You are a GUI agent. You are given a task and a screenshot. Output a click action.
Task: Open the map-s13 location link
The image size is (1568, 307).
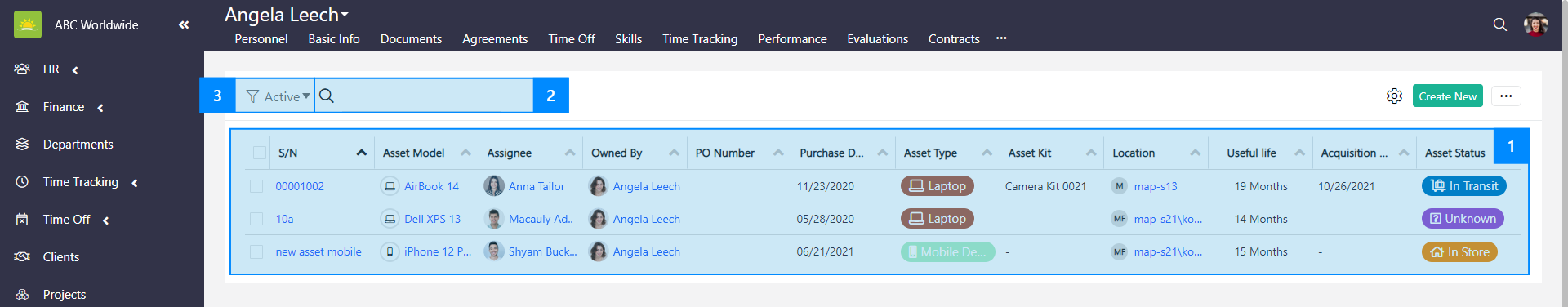1156,186
